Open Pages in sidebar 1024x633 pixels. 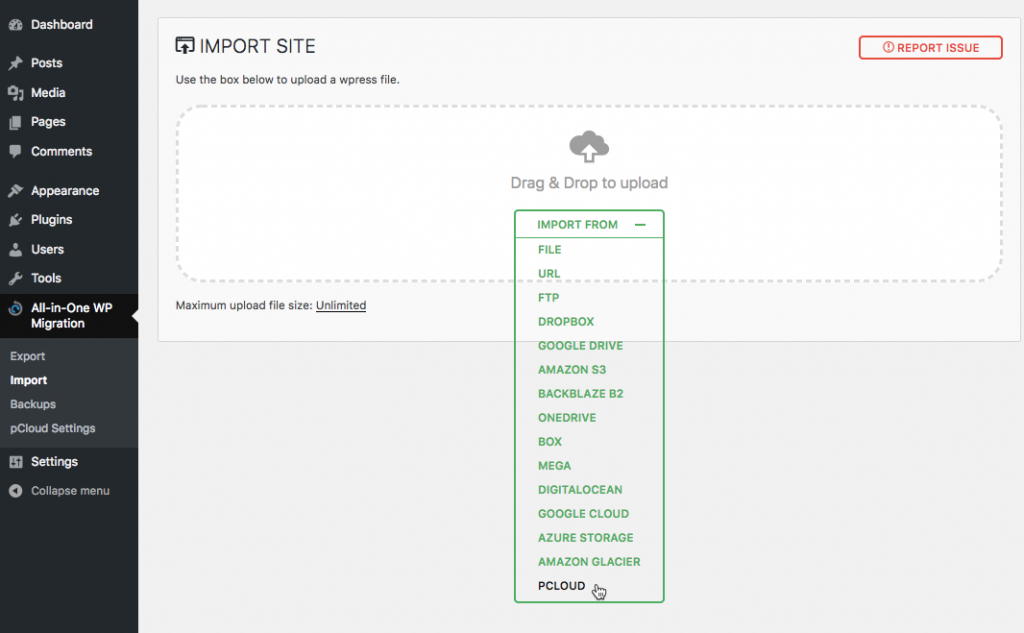[x=48, y=122]
